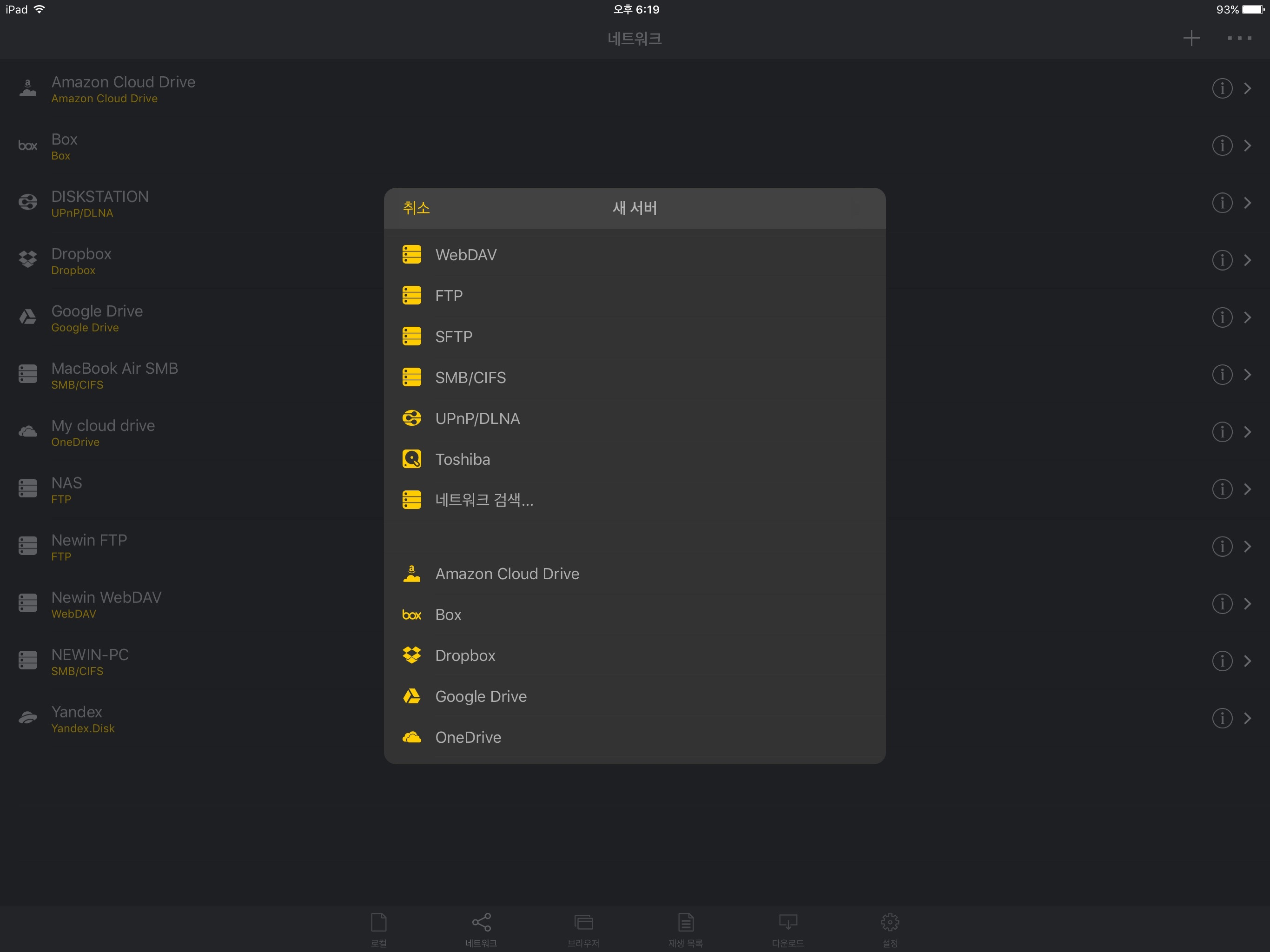This screenshot has height=952, width=1270.
Task: Open the 다운로드 tab
Action: pos(788,930)
